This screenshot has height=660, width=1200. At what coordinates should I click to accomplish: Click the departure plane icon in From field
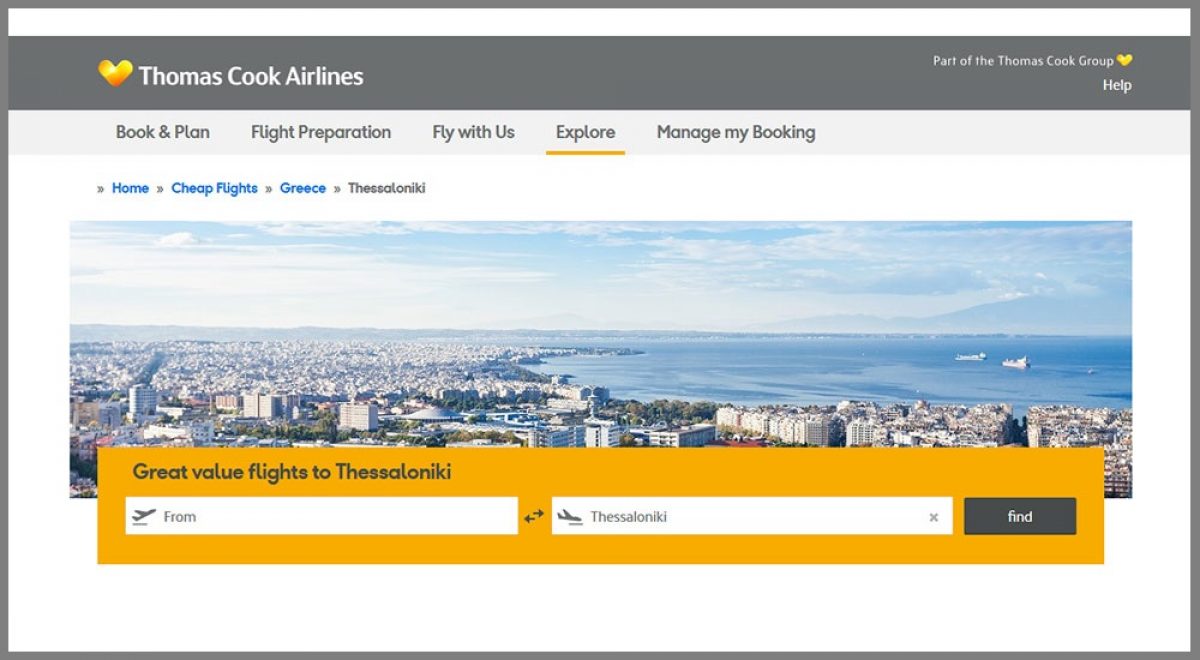[144, 516]
